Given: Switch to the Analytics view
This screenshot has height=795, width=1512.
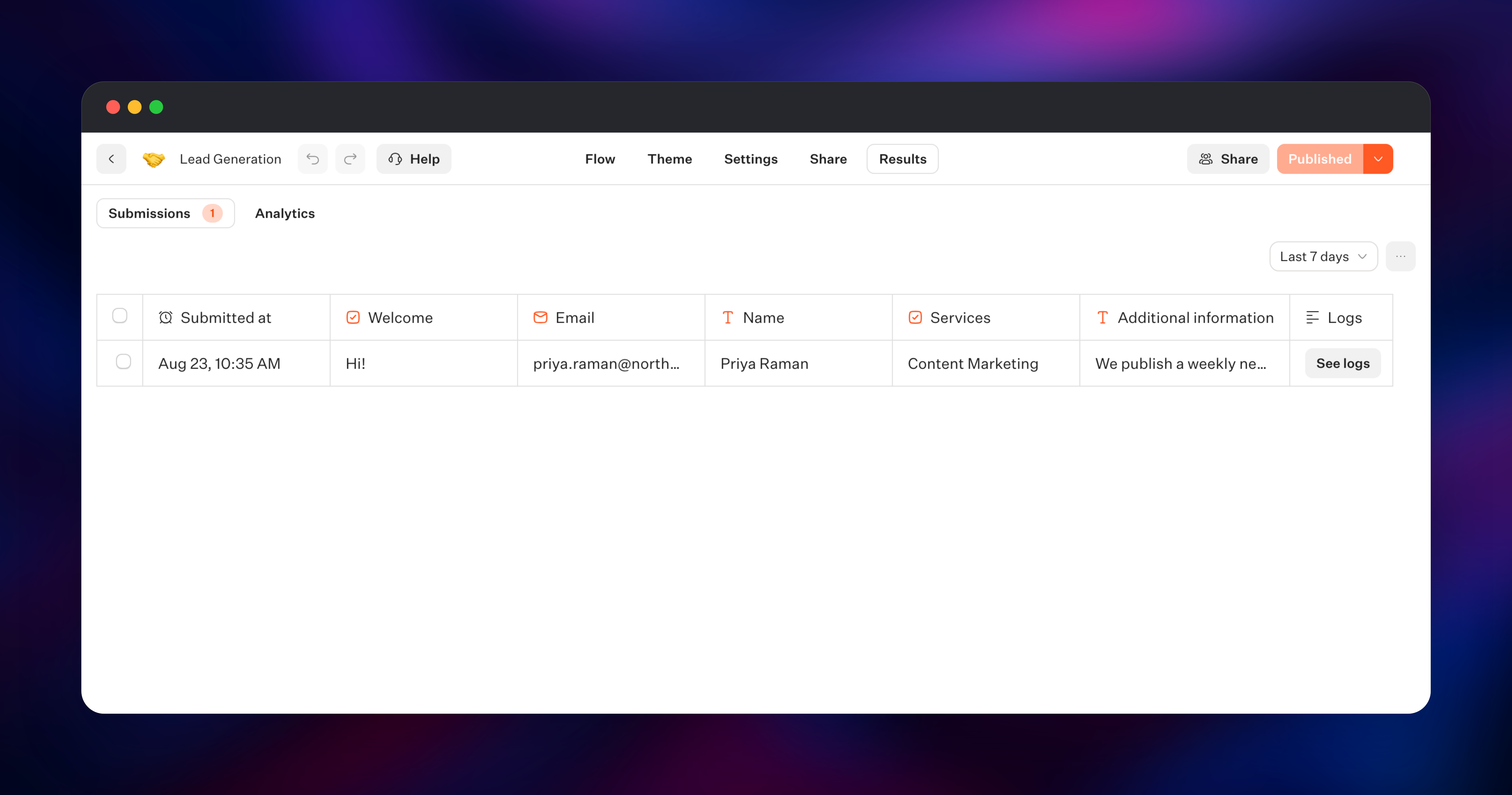Looking at the screenshot, I should point(285,213).
